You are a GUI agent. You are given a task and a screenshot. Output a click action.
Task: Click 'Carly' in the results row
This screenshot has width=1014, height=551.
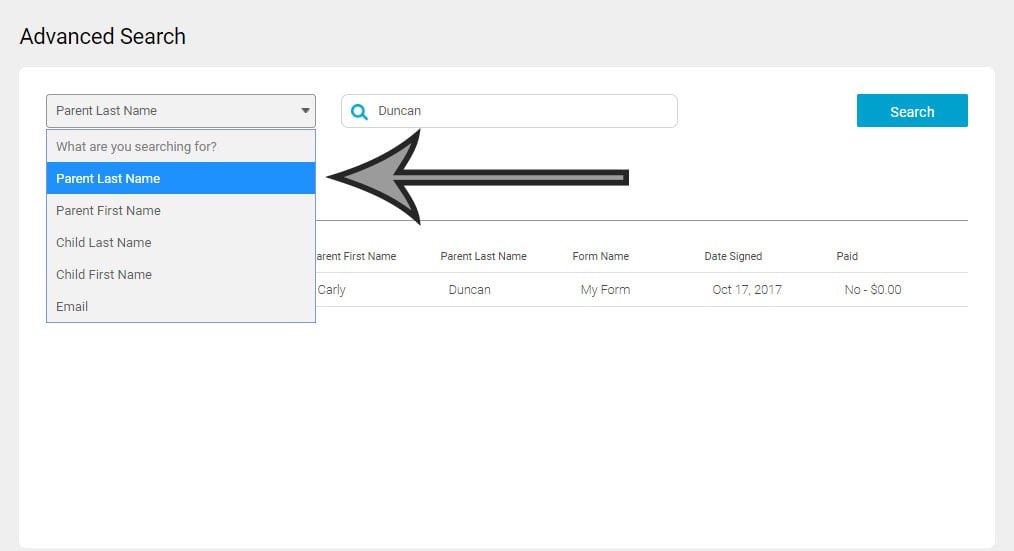pos(331,290)
